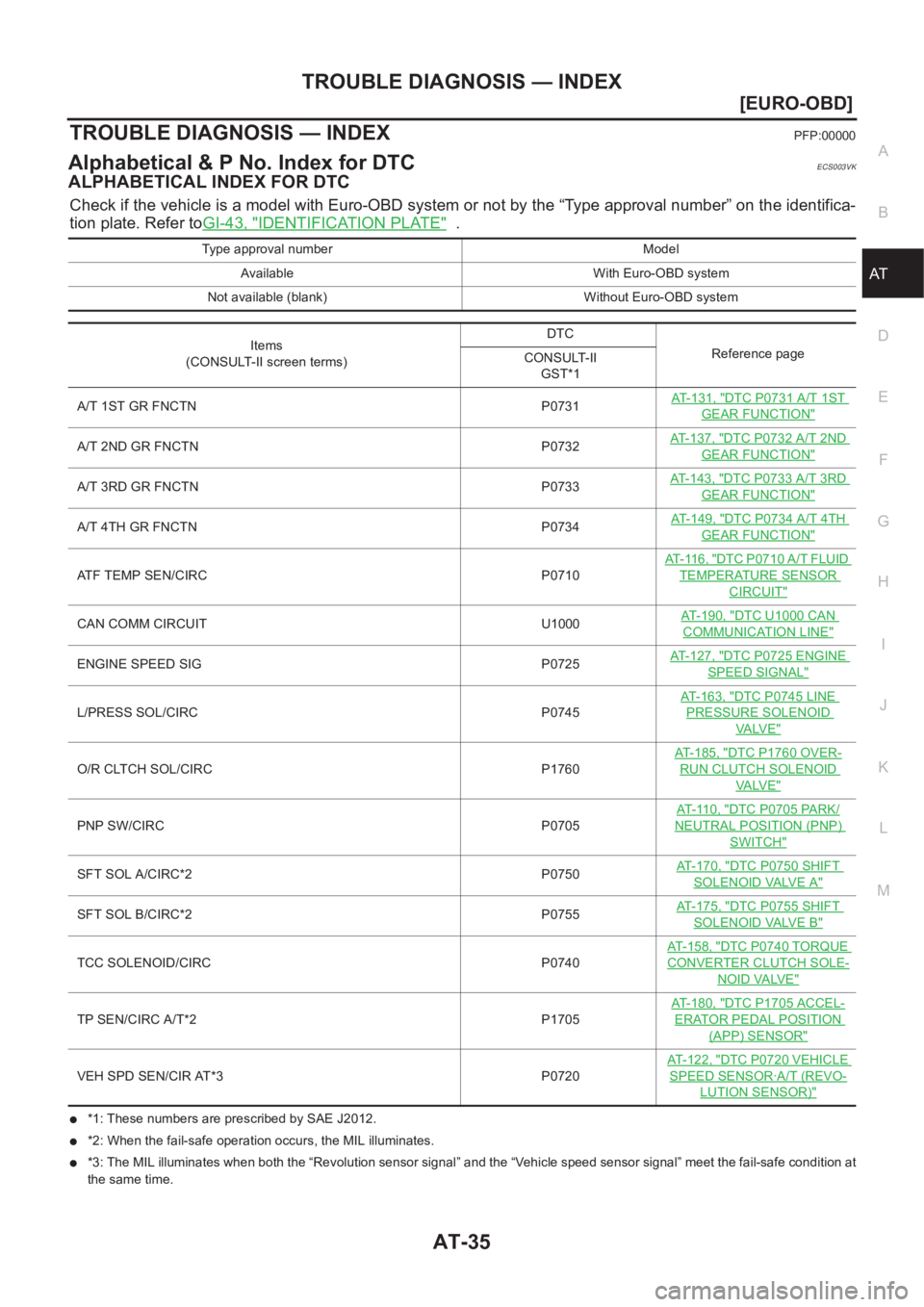Click the 'ATF TEMP SEN/CIRC' item cell
The image size is (924, 1307).
click(x=264, y=577)
